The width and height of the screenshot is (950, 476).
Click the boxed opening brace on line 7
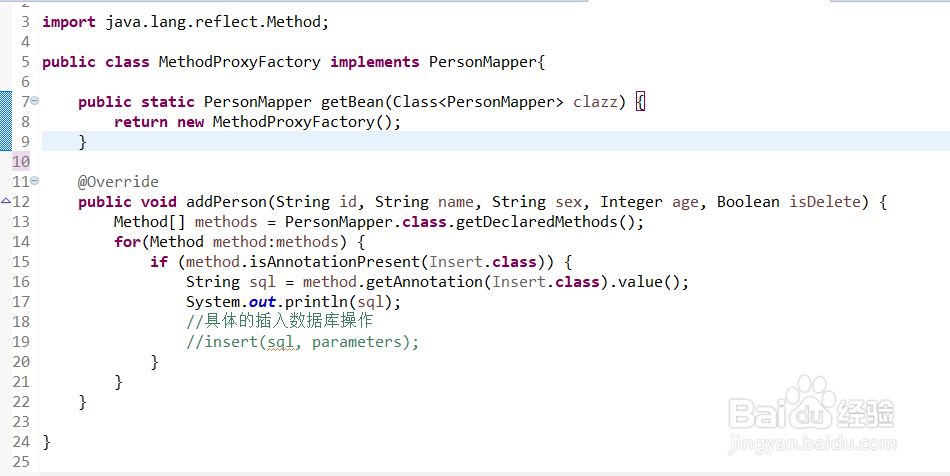640,102
